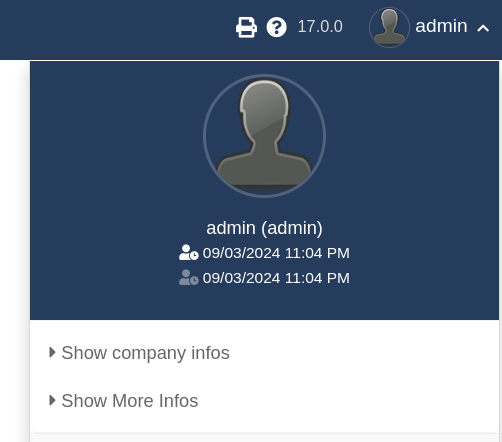The height and width of the screenshot is (442, 502).
Task: Click the small admin avatar in header
Action: [x=389, y=27]
